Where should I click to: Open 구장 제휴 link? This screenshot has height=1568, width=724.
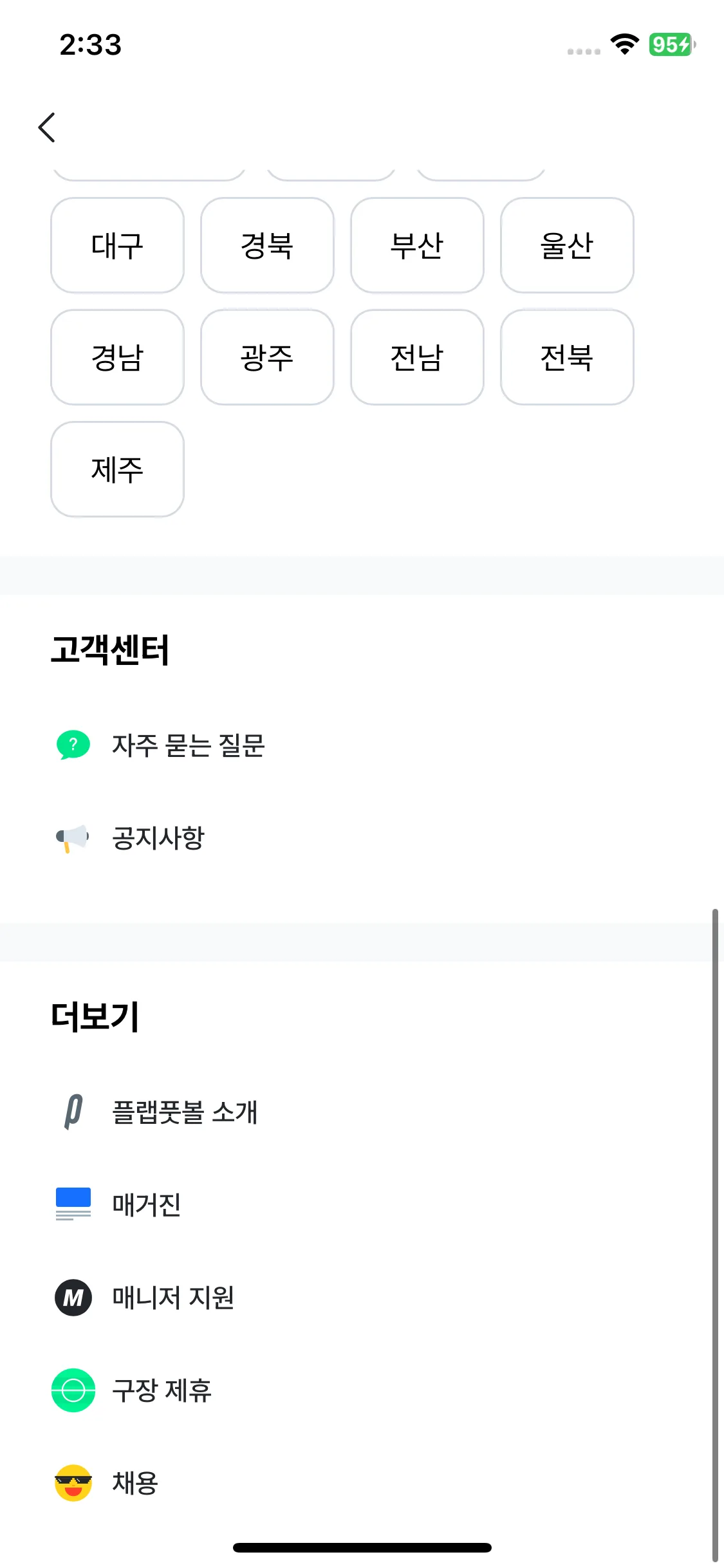162,1390
